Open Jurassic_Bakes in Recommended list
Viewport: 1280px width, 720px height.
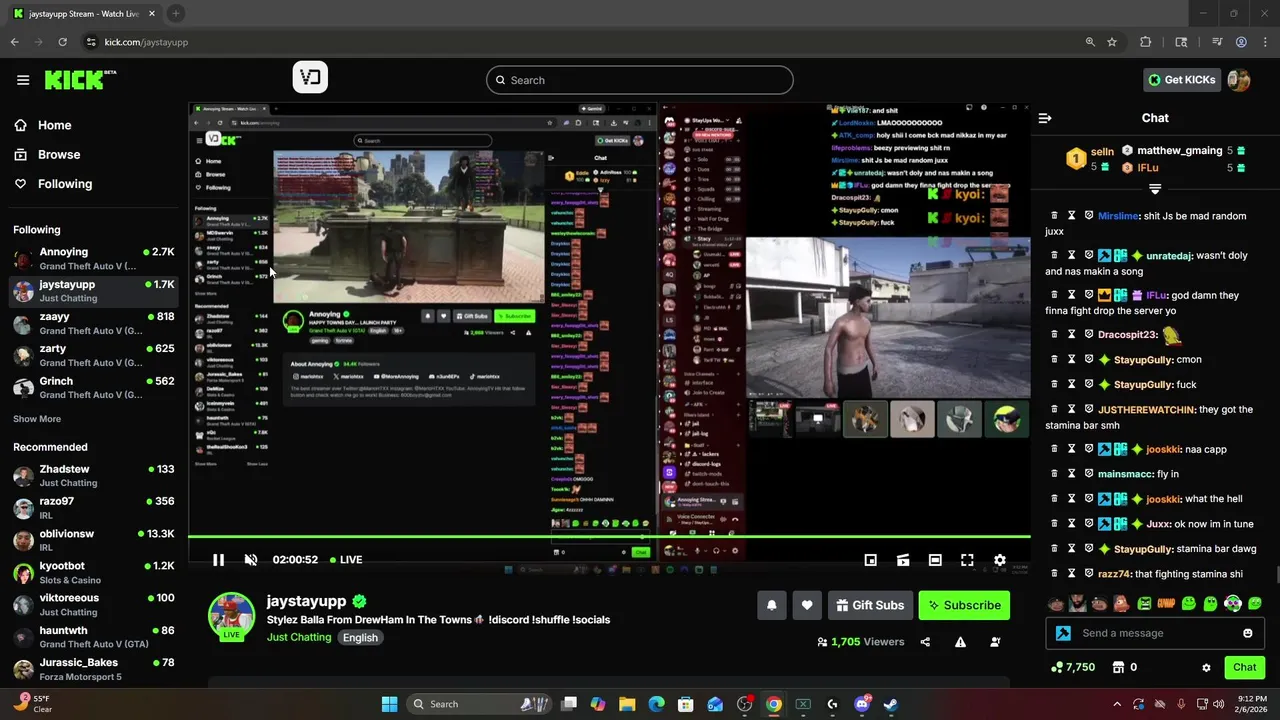coord(93,670)
